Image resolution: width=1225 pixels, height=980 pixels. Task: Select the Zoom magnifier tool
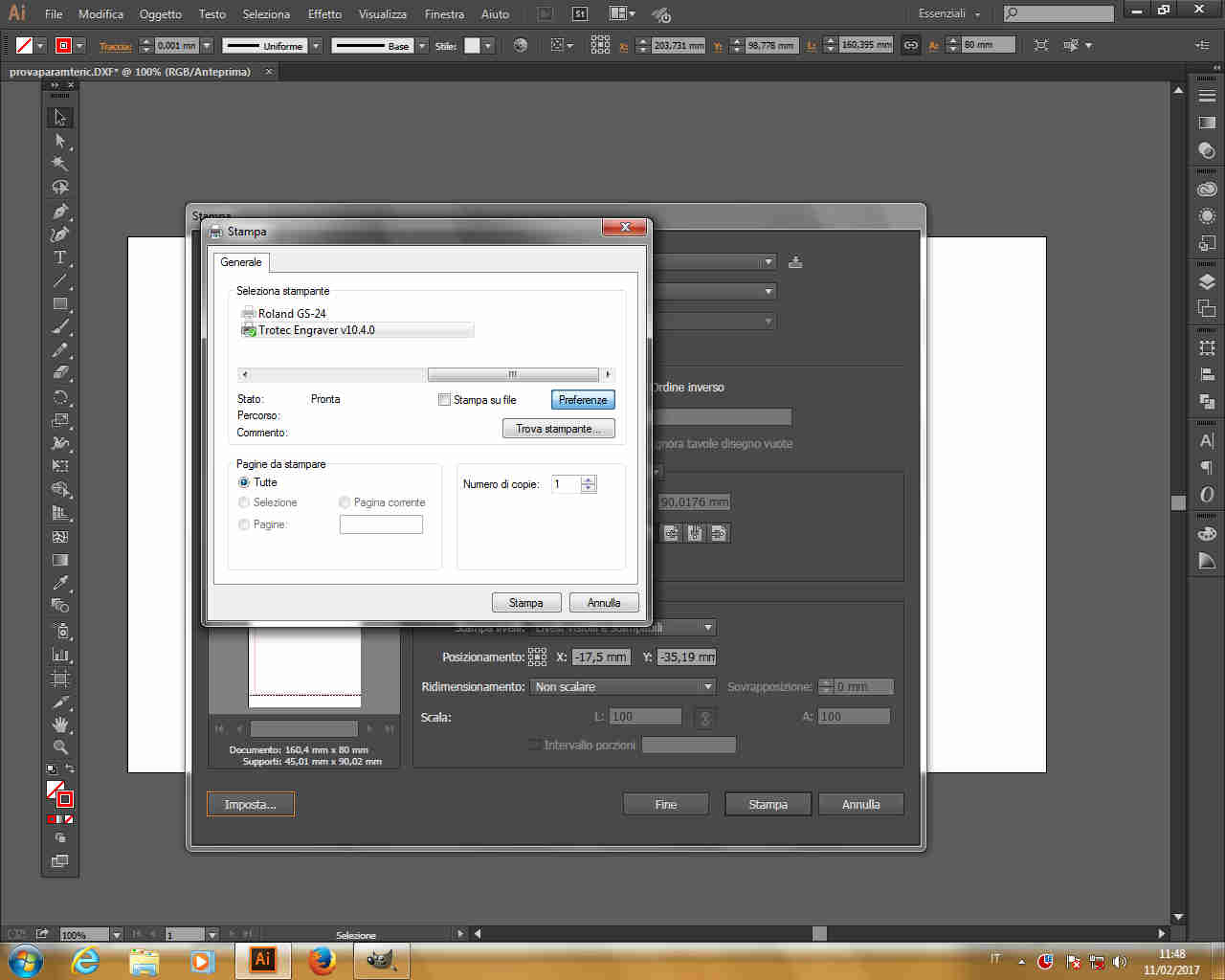pos(59,747)
